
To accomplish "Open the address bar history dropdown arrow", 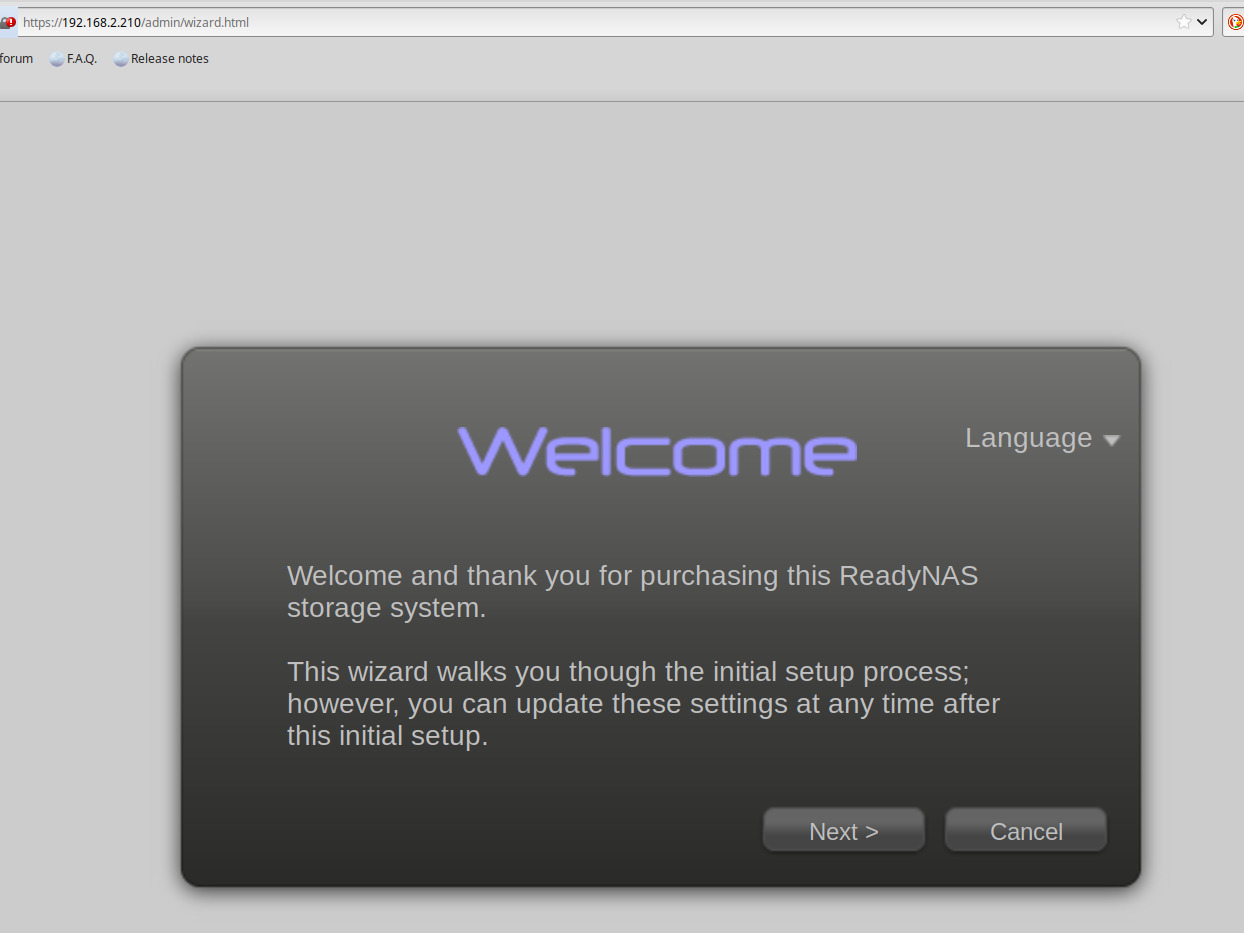I will click(x=1203, y=22).
